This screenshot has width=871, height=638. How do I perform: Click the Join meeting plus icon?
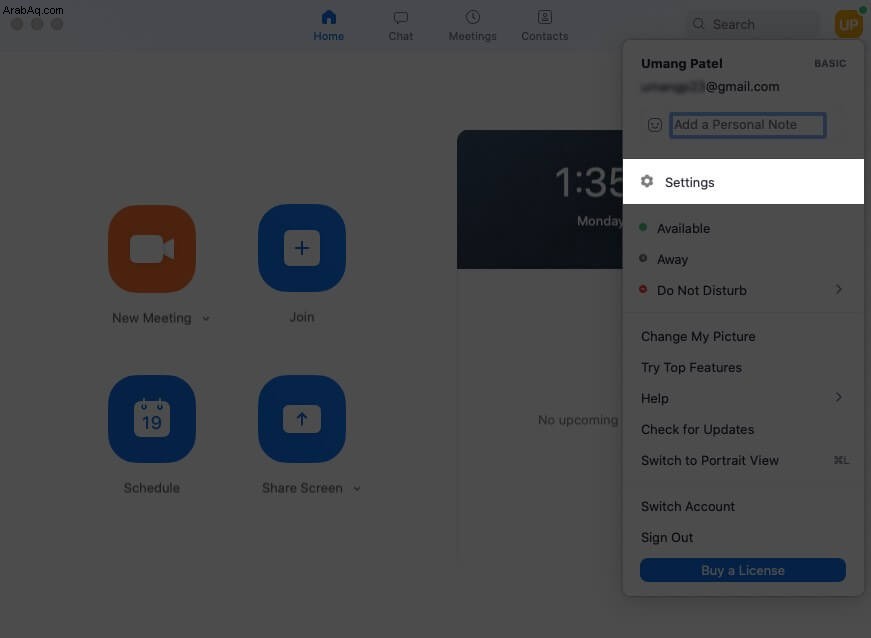(x=302, y=248)
